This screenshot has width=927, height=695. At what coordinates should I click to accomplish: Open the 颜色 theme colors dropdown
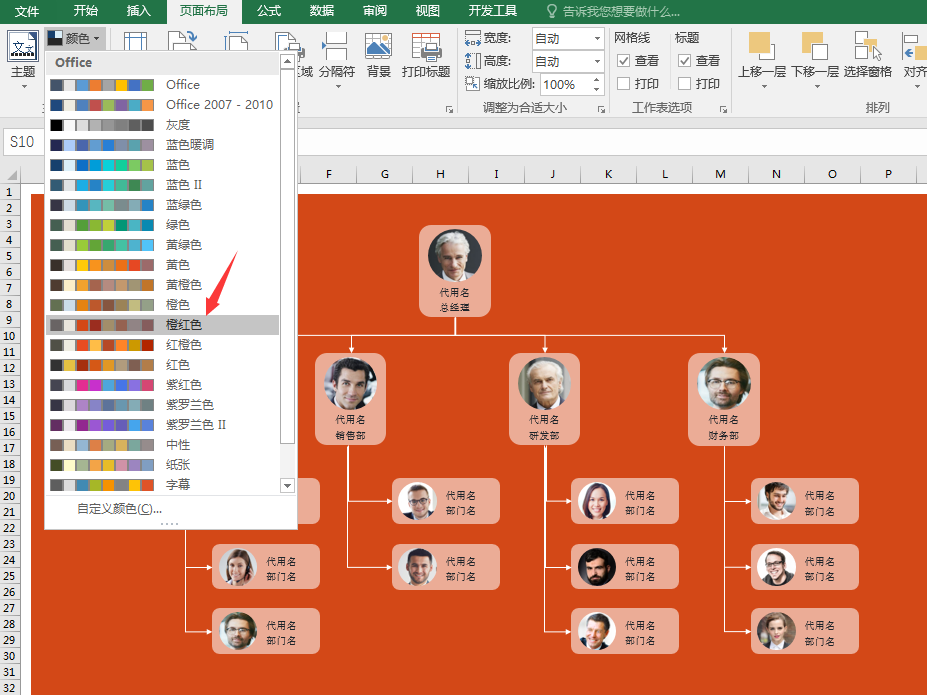74,38
